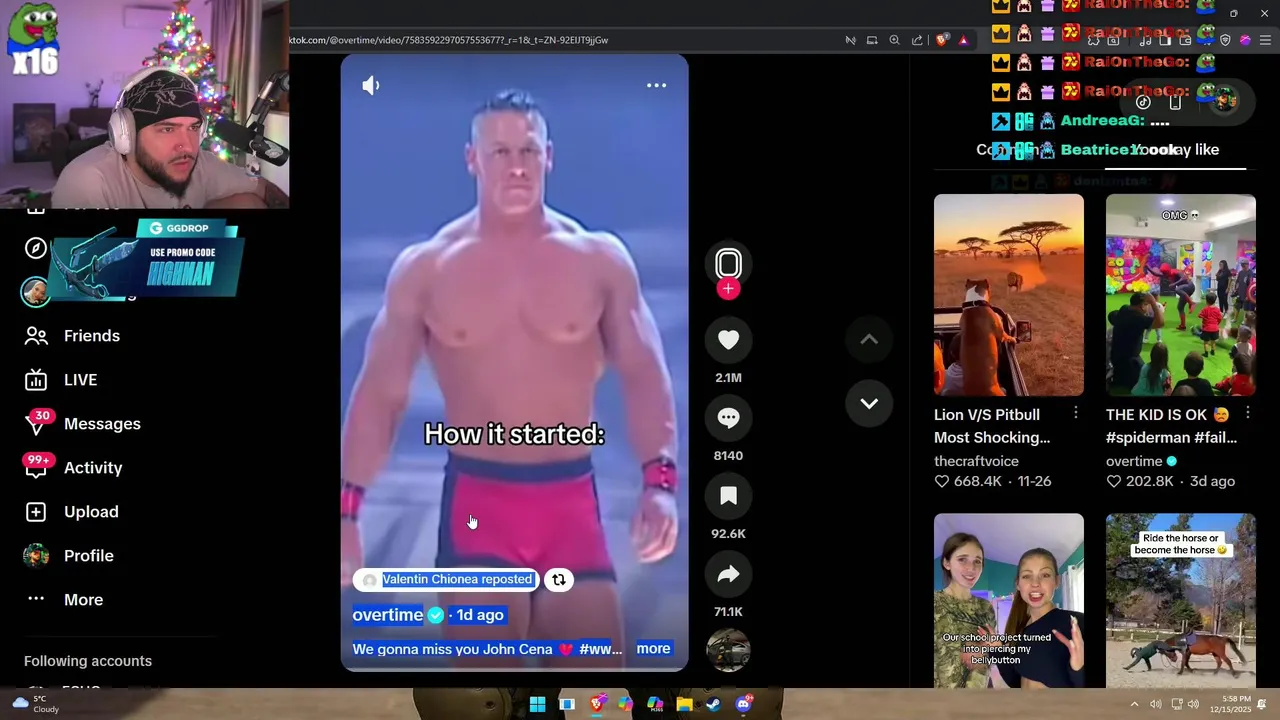Open the profile avatar in the floating pill
This screenshot has height=720, width=1280.
coord(1224,100)
